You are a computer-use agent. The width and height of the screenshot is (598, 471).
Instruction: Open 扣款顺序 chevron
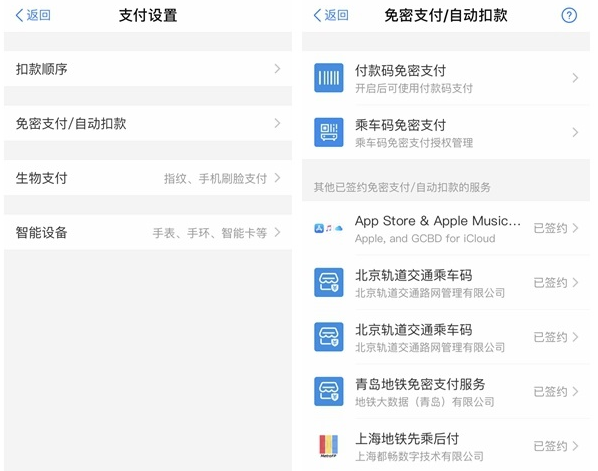pos(277,69)
